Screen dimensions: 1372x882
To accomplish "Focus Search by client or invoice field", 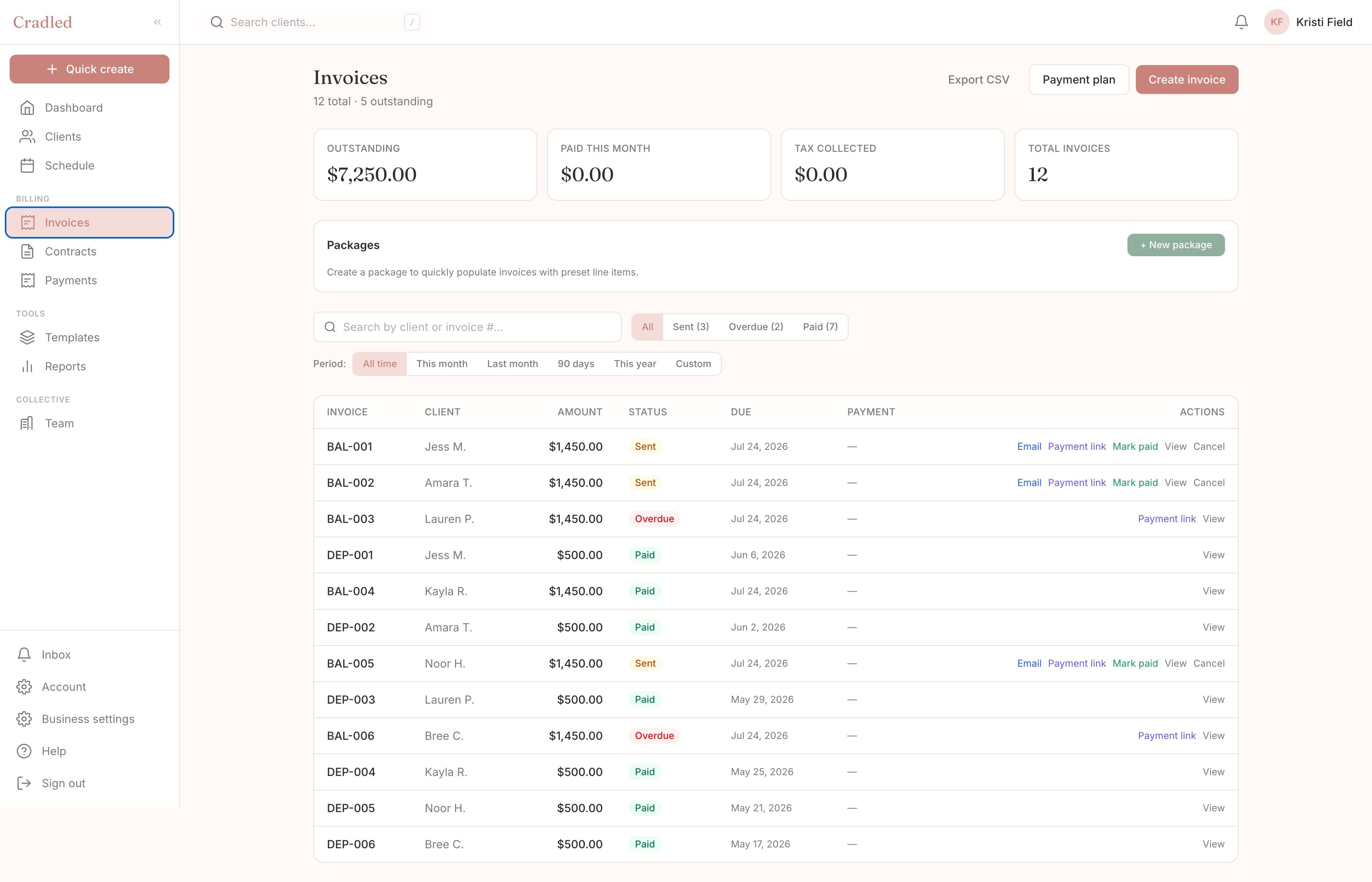I will 467,327.
